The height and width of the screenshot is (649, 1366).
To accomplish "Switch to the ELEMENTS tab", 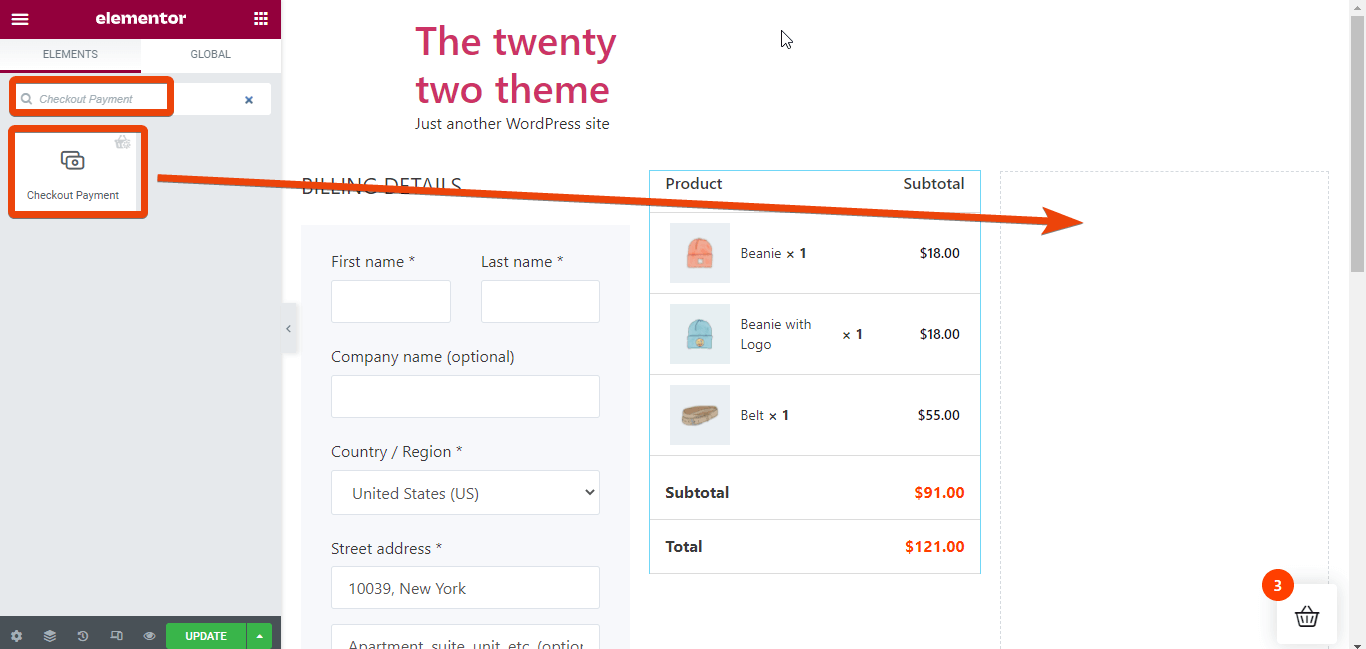I will [70, 54].
